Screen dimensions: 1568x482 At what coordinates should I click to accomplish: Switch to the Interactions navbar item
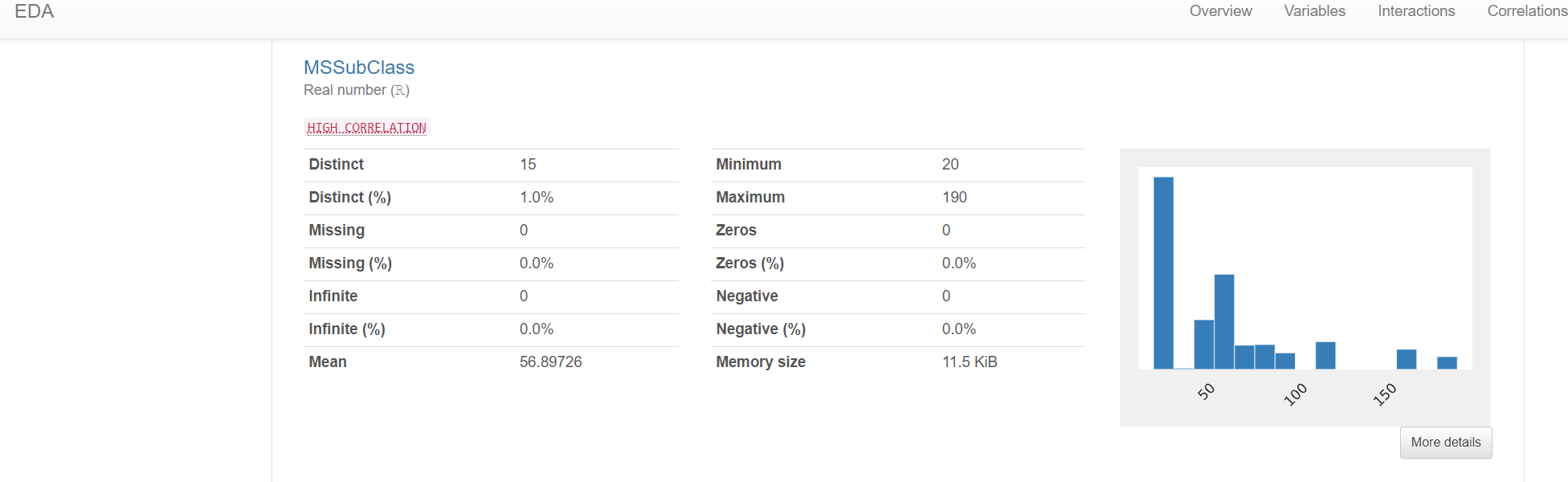pos(1416,11)
